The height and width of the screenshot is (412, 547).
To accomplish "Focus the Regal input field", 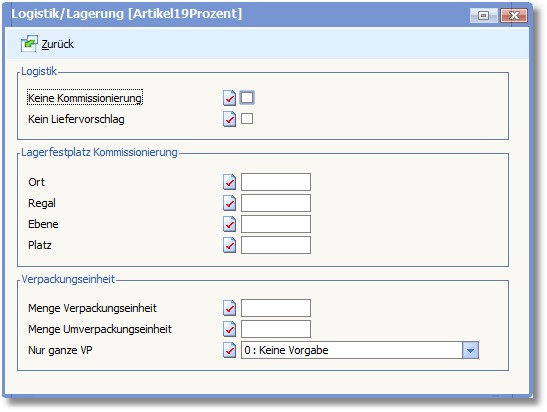I will 276,203.
